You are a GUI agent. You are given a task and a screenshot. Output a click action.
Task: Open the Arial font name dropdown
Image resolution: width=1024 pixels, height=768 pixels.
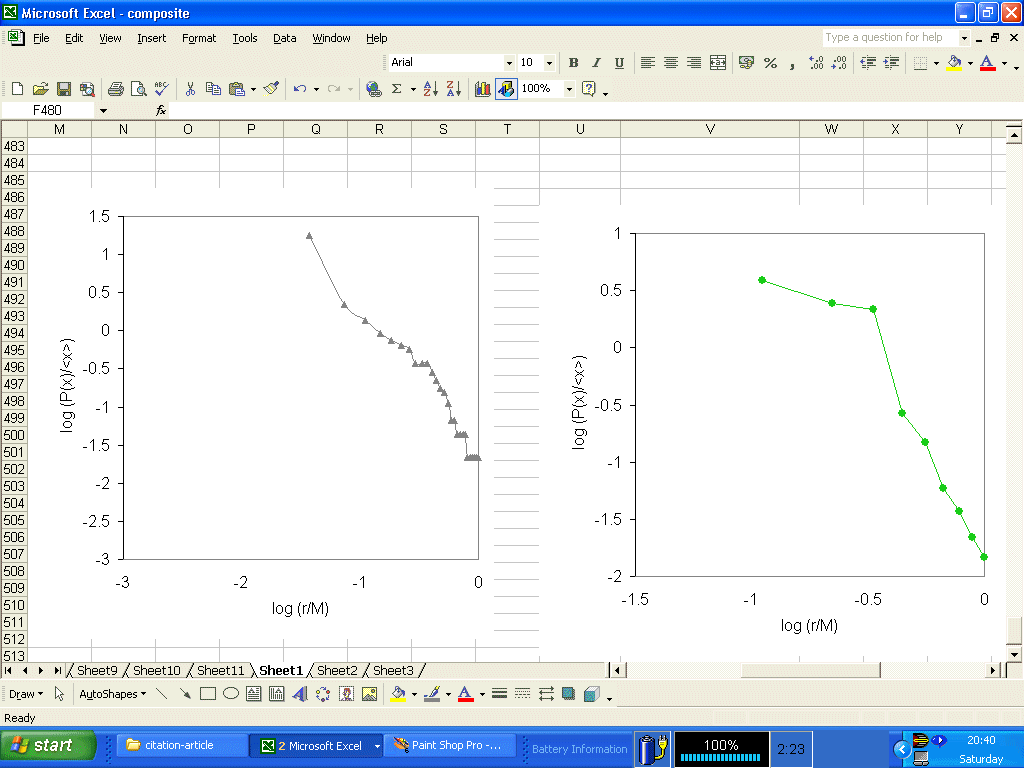(509, 63)
